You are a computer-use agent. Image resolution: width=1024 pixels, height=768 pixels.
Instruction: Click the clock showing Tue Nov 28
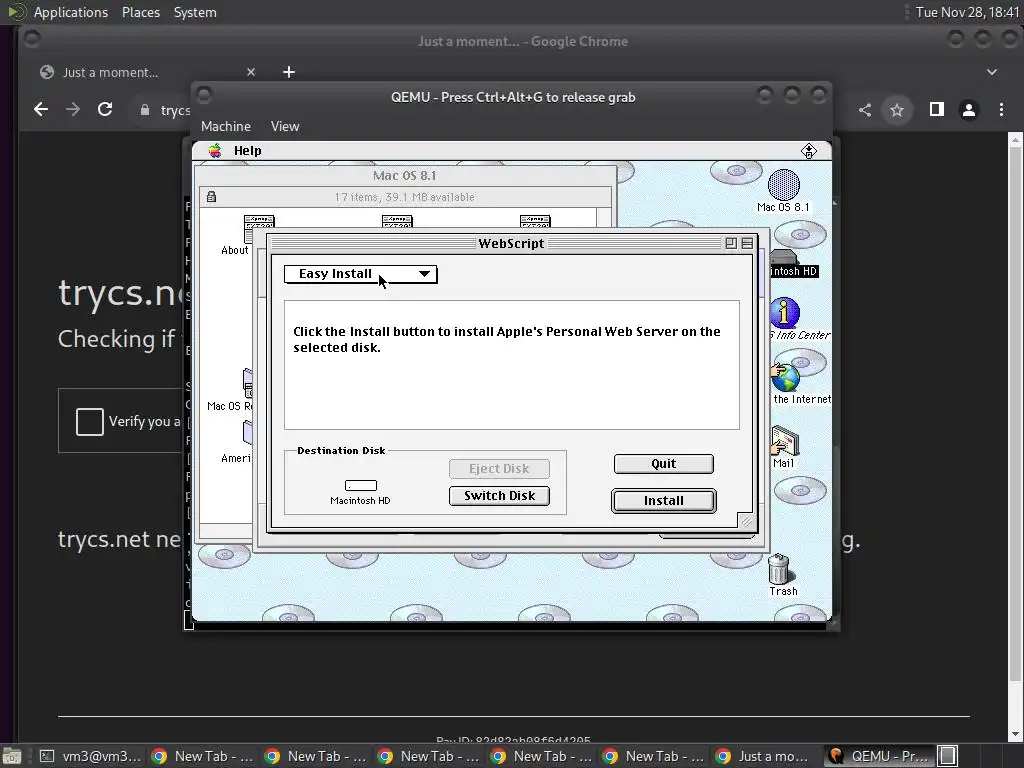(967, 12)
